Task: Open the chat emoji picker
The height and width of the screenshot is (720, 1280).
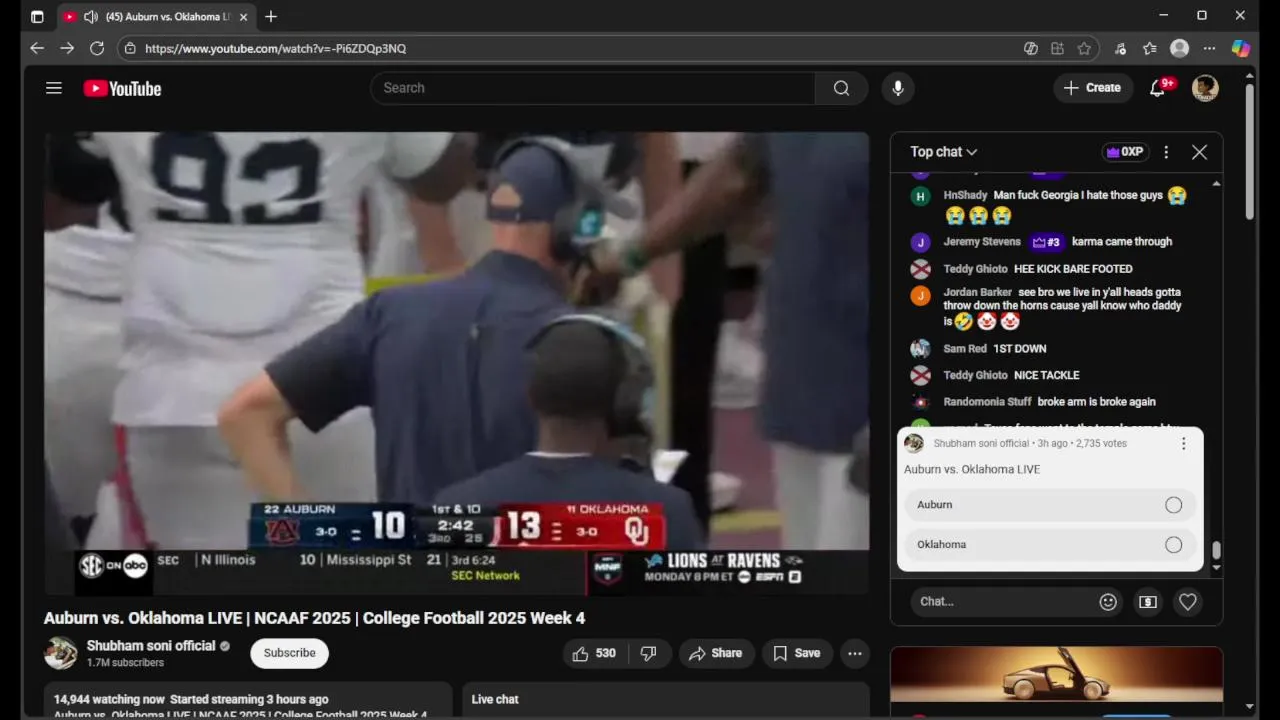Action: 1108,602
